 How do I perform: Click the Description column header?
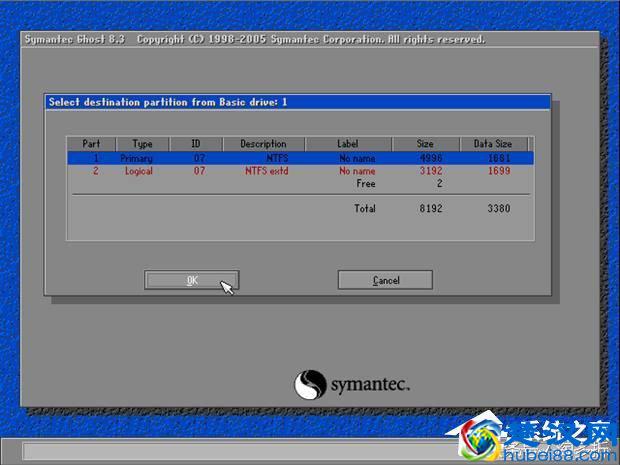[x=263, y=144]
